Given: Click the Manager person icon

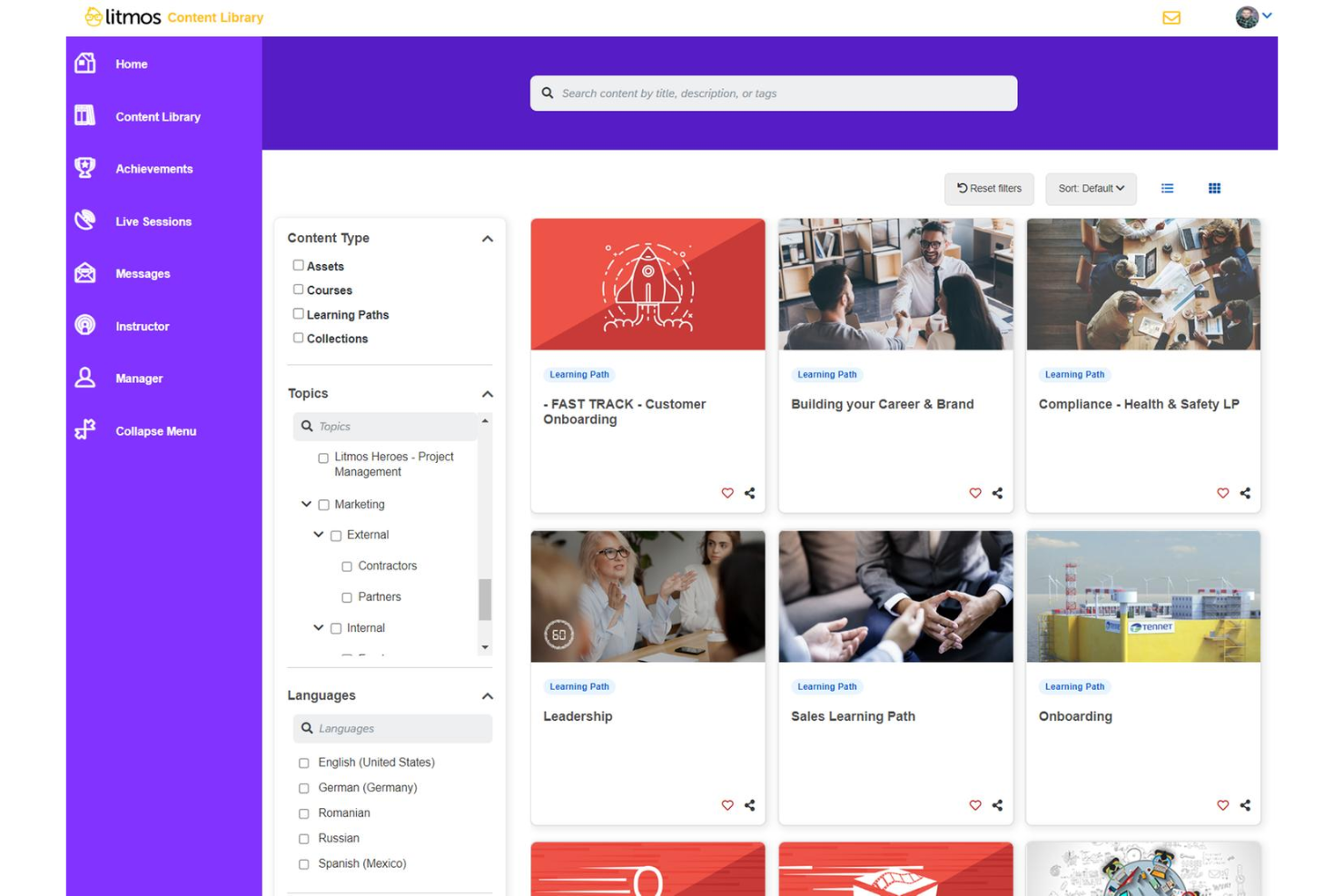Looking at the screenshot, I should [85, 378].
